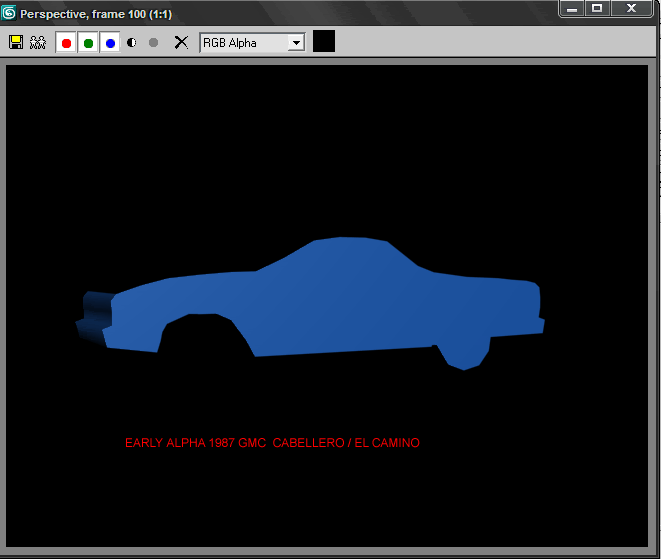The height and width of the screenshot is (559, 661).
Task: Maximize the rendered frame window
Action: [597, 8]
